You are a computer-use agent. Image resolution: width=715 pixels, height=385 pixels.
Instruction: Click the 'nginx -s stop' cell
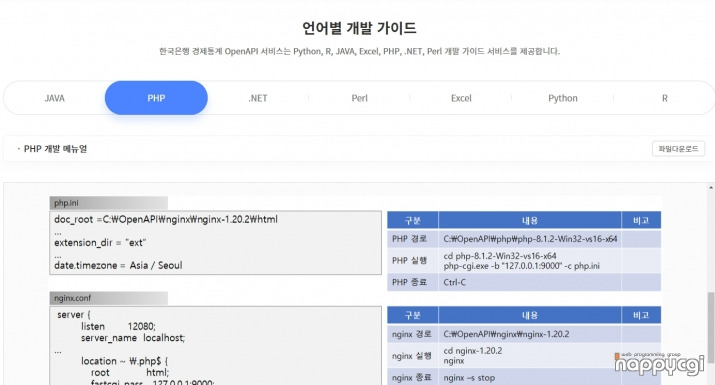pos(529,378)
